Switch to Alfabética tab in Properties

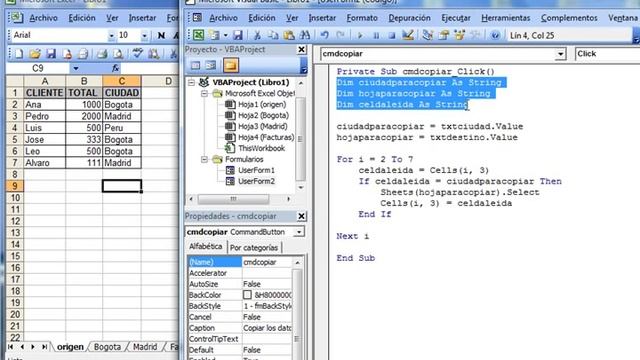pyautogui.click(x=205, y=247)
